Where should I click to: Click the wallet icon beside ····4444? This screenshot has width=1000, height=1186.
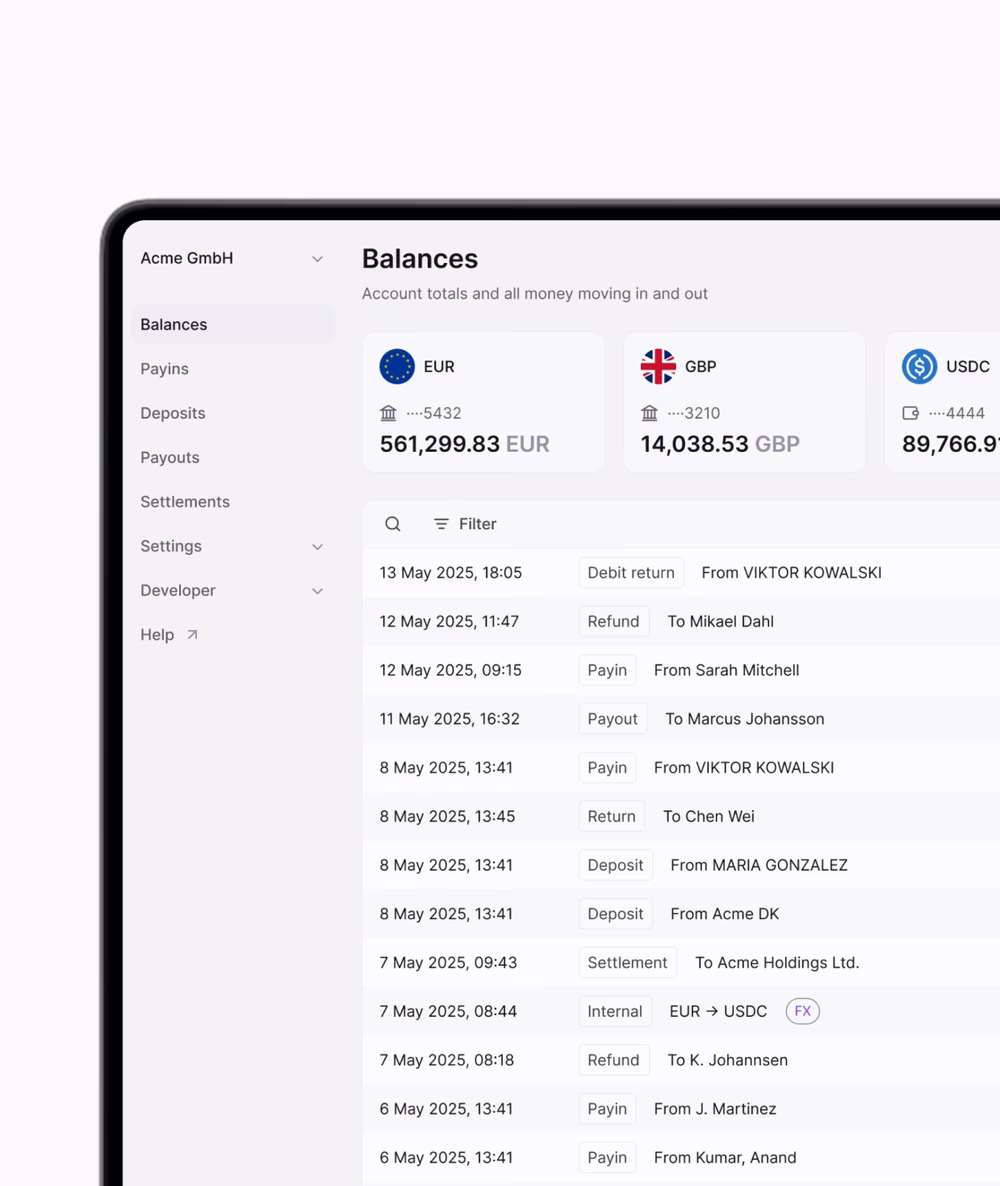(x=911, y=413)
